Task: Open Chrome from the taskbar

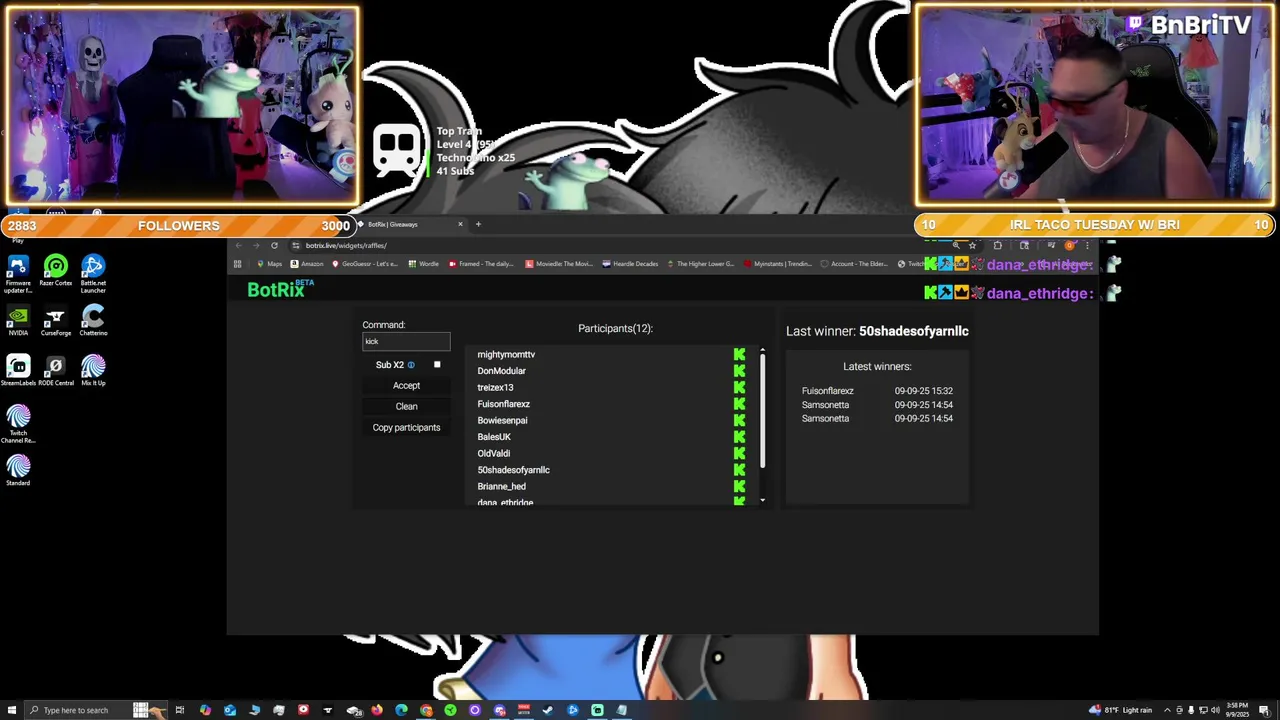Action: 426,710
